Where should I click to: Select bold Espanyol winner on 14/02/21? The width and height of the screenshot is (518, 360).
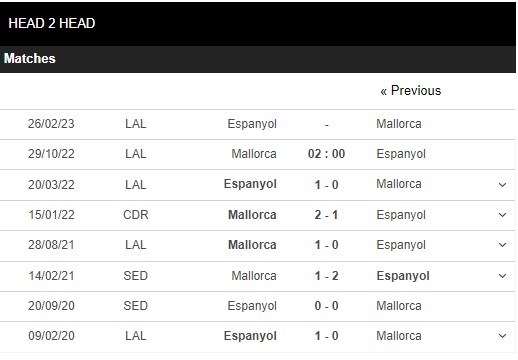pos(403,276)
